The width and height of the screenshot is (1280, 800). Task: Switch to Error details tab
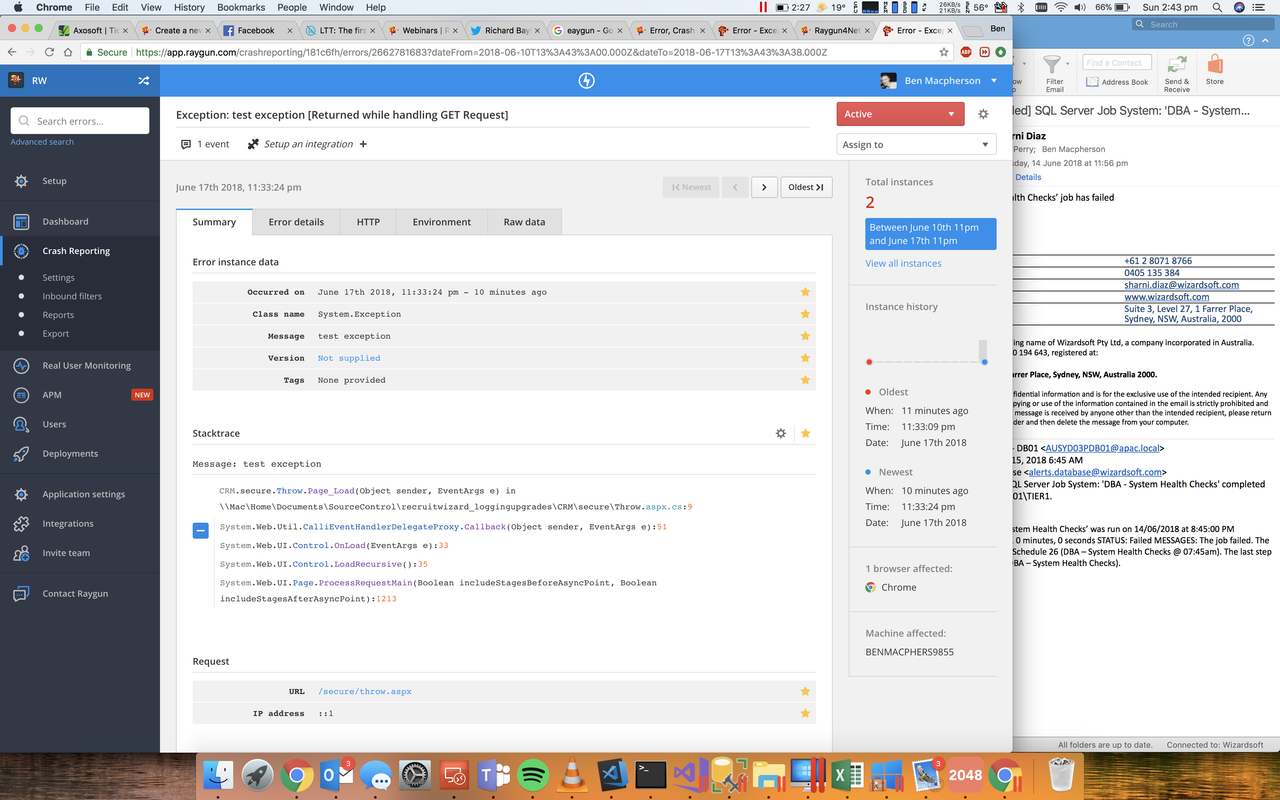pos(296,221)
